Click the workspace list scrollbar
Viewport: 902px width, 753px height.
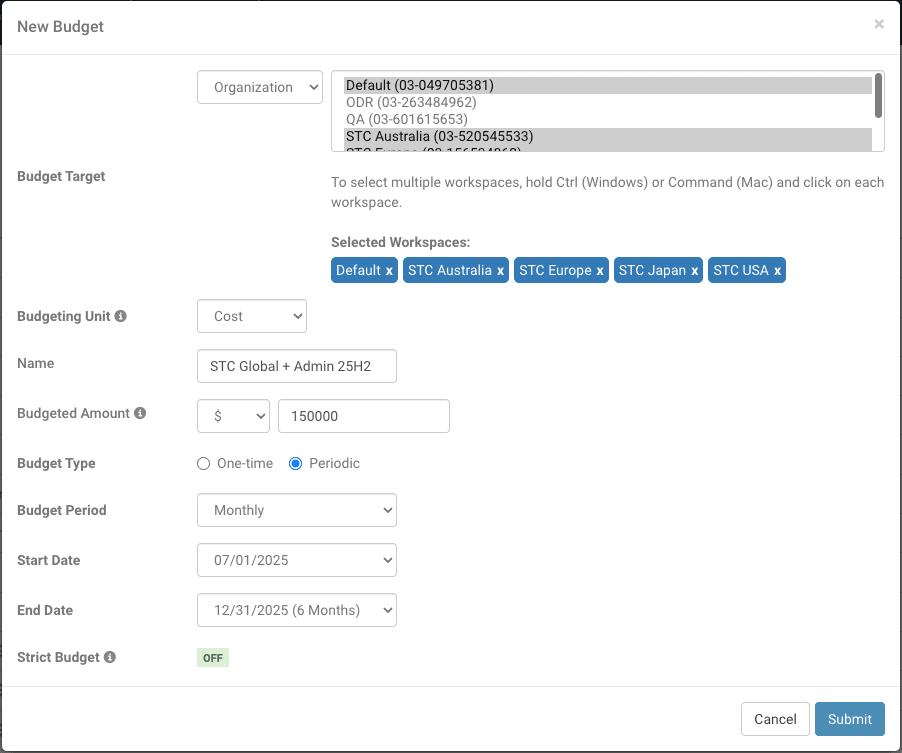coord(878,96)
